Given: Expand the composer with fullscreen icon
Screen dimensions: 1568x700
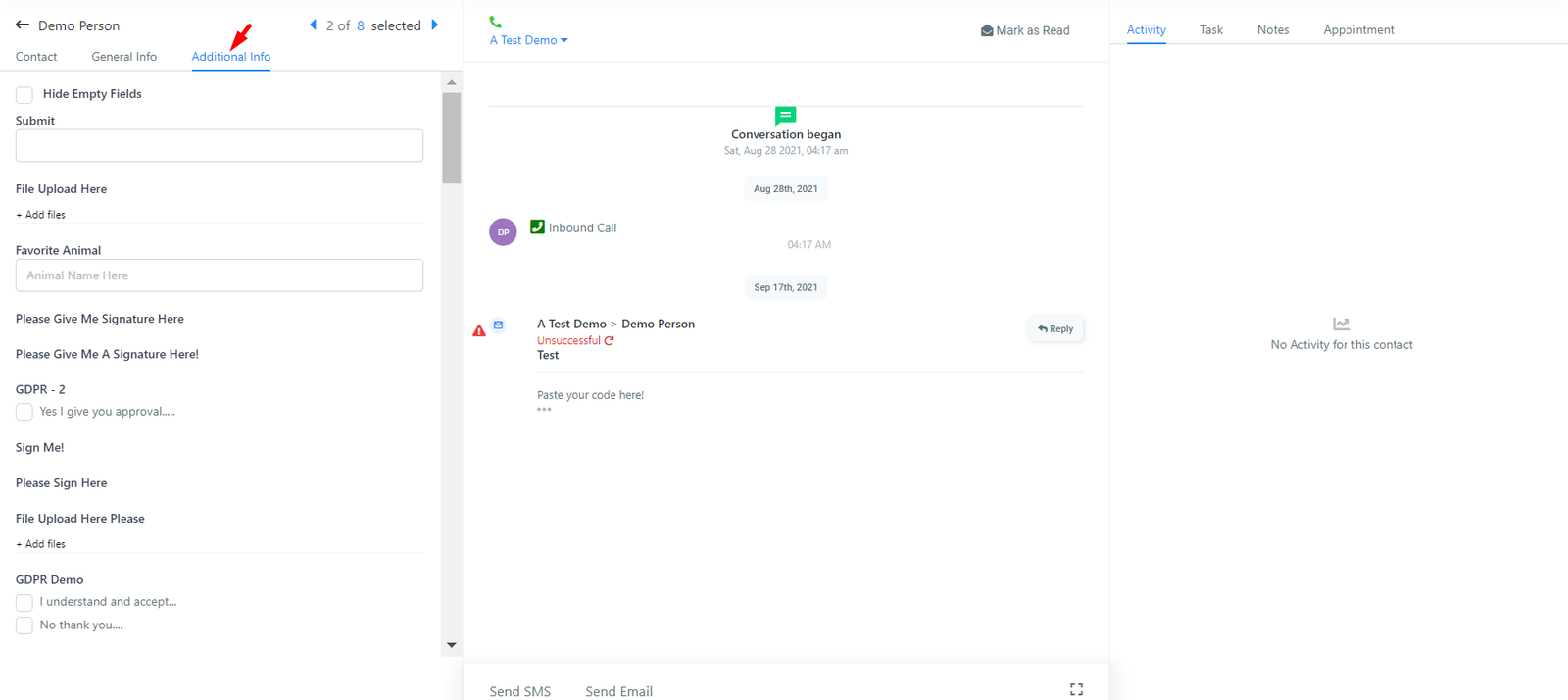Looking at the screenshot, I should tap(1076, 690).
